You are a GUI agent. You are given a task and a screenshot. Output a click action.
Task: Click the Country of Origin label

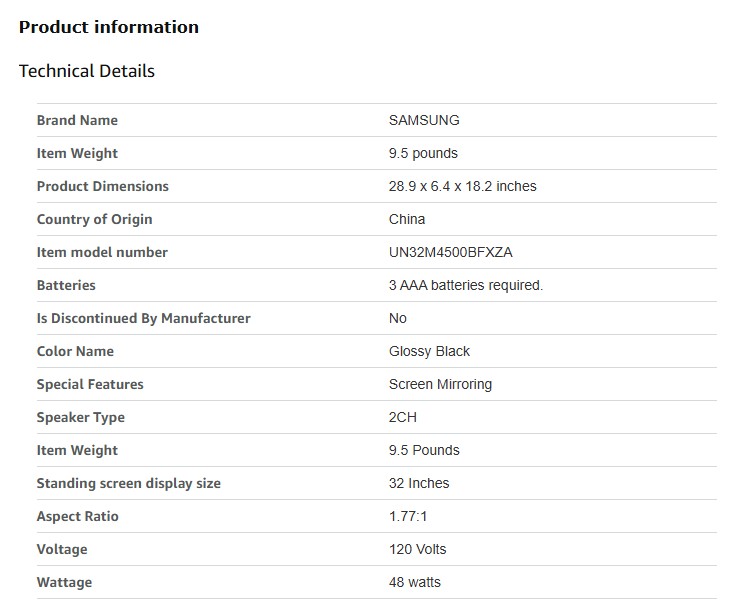tap(94, 219)
